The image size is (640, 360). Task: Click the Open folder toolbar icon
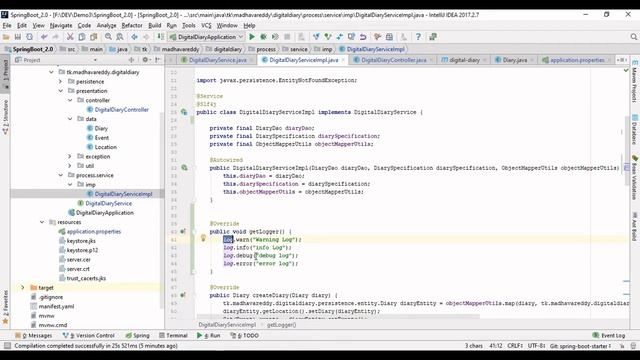[x=6, y=37]
